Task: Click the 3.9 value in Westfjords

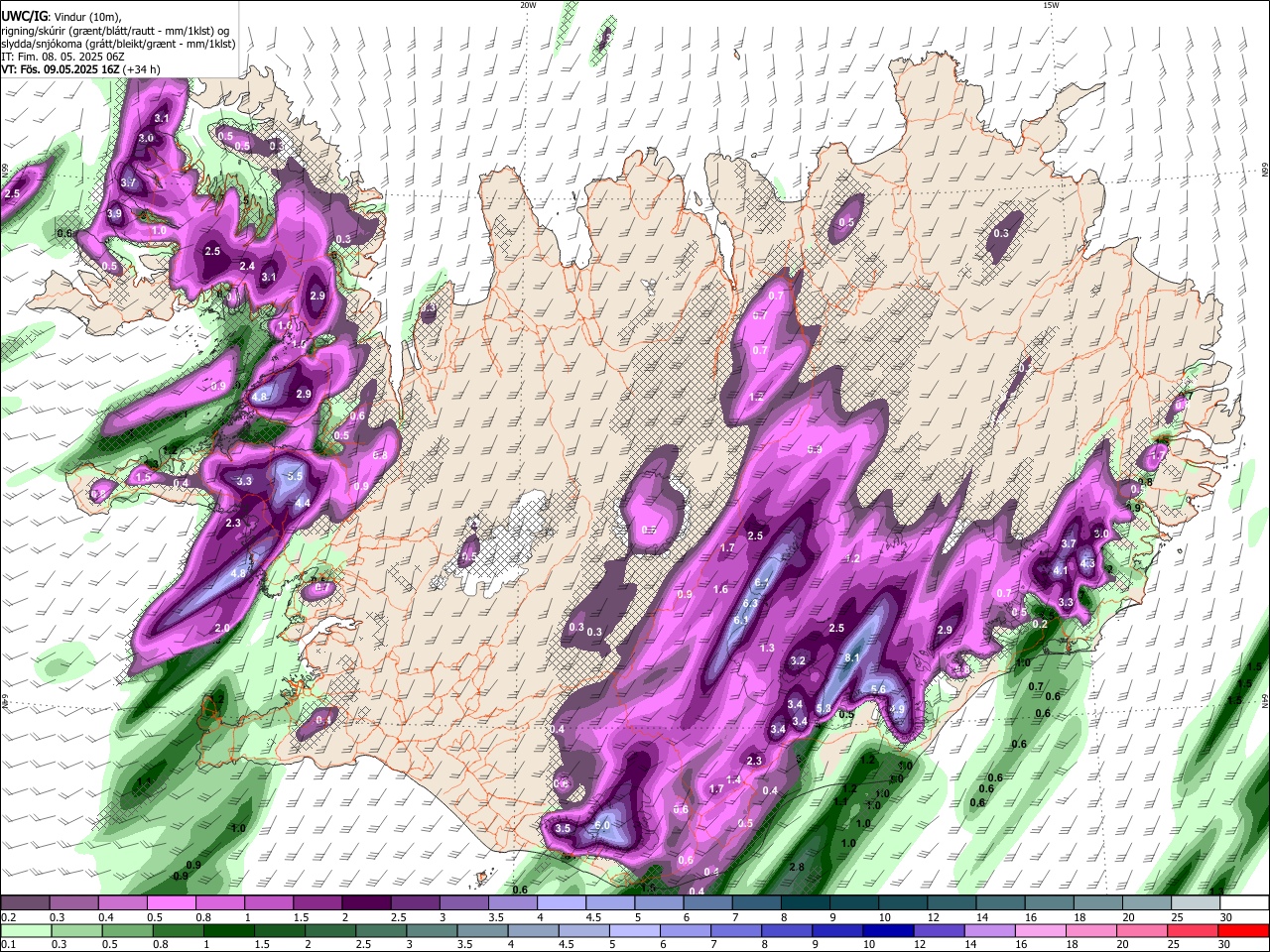Action: pyautogui.click(x=114, y=213)
